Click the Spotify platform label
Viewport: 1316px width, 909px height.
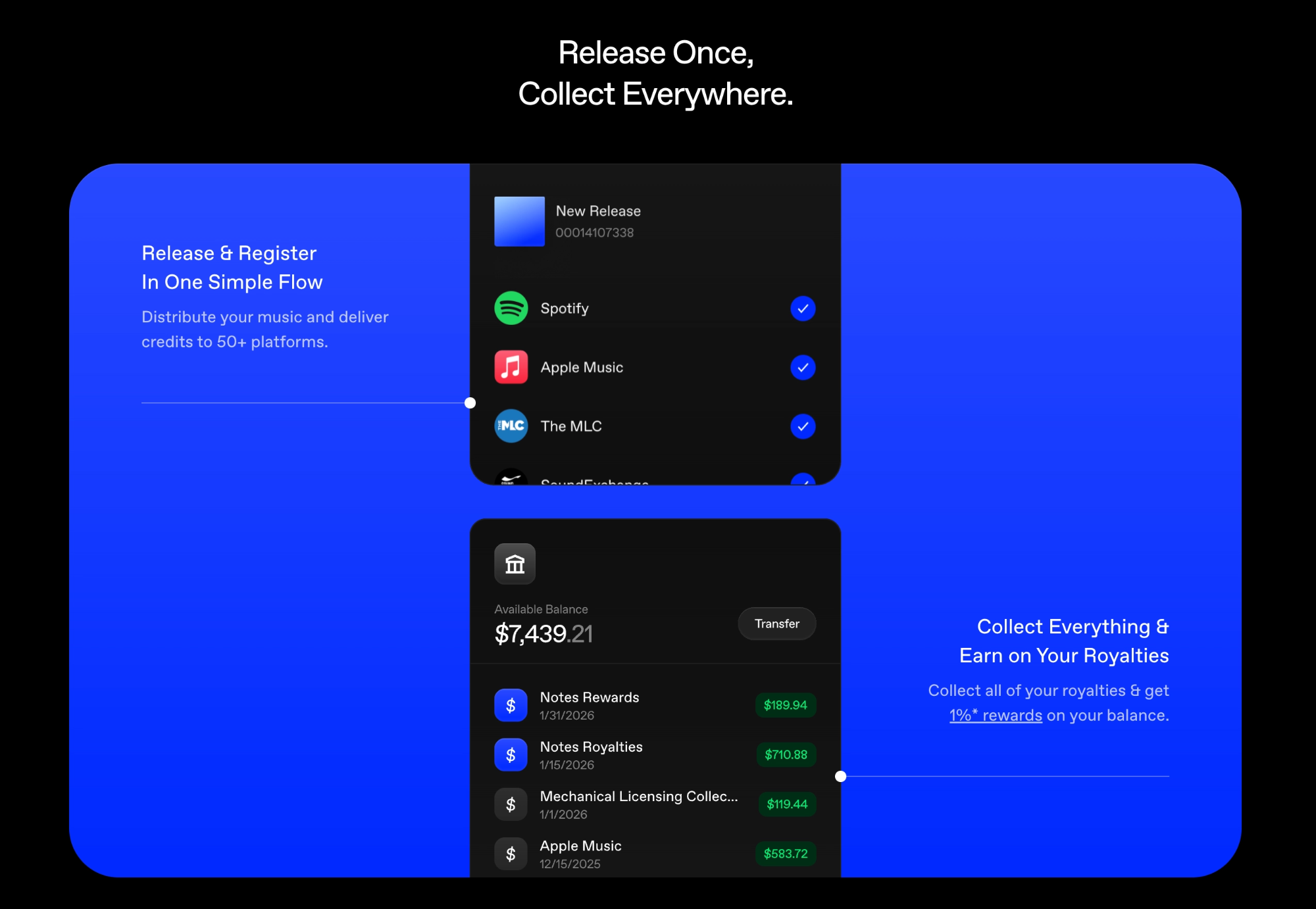(x=565, y=308)
